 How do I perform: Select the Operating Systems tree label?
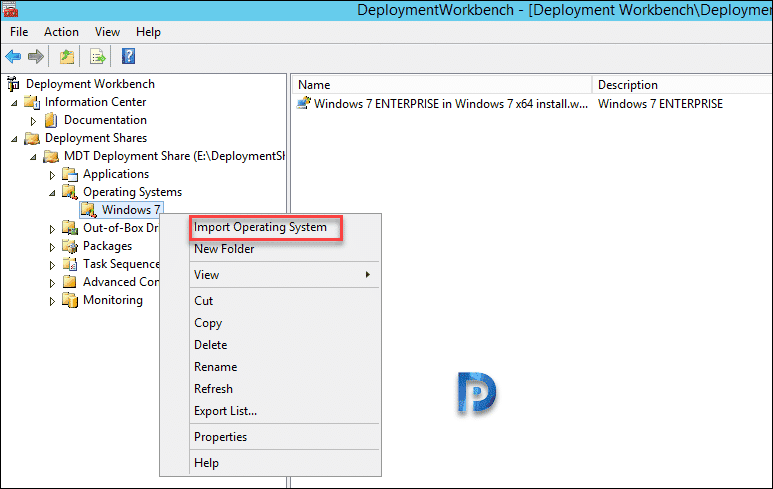click(132, 192)
